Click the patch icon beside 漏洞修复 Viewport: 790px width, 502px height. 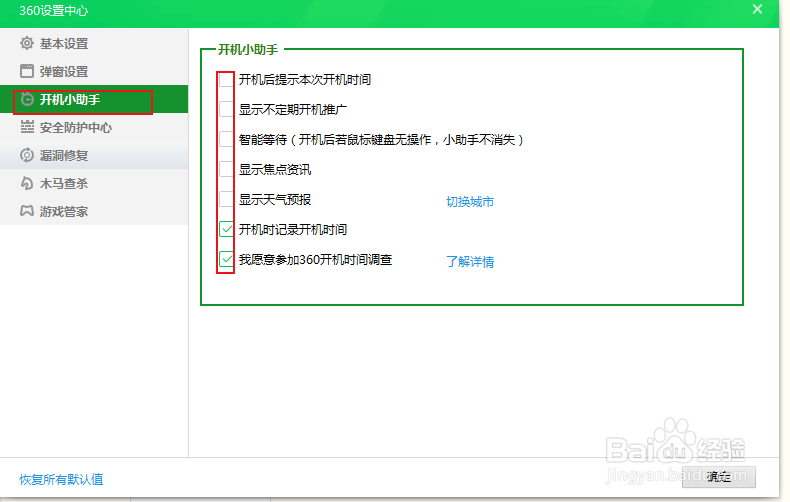point(27,155)
